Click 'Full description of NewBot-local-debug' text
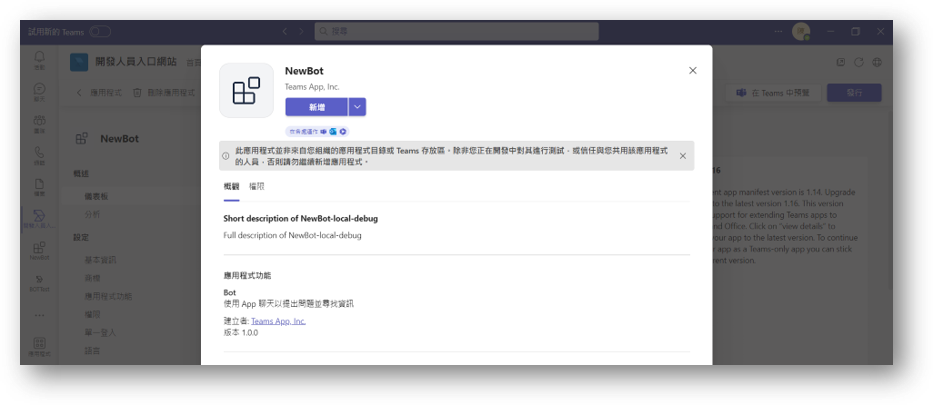Screen dimensions: 933x405 [292, 235]
